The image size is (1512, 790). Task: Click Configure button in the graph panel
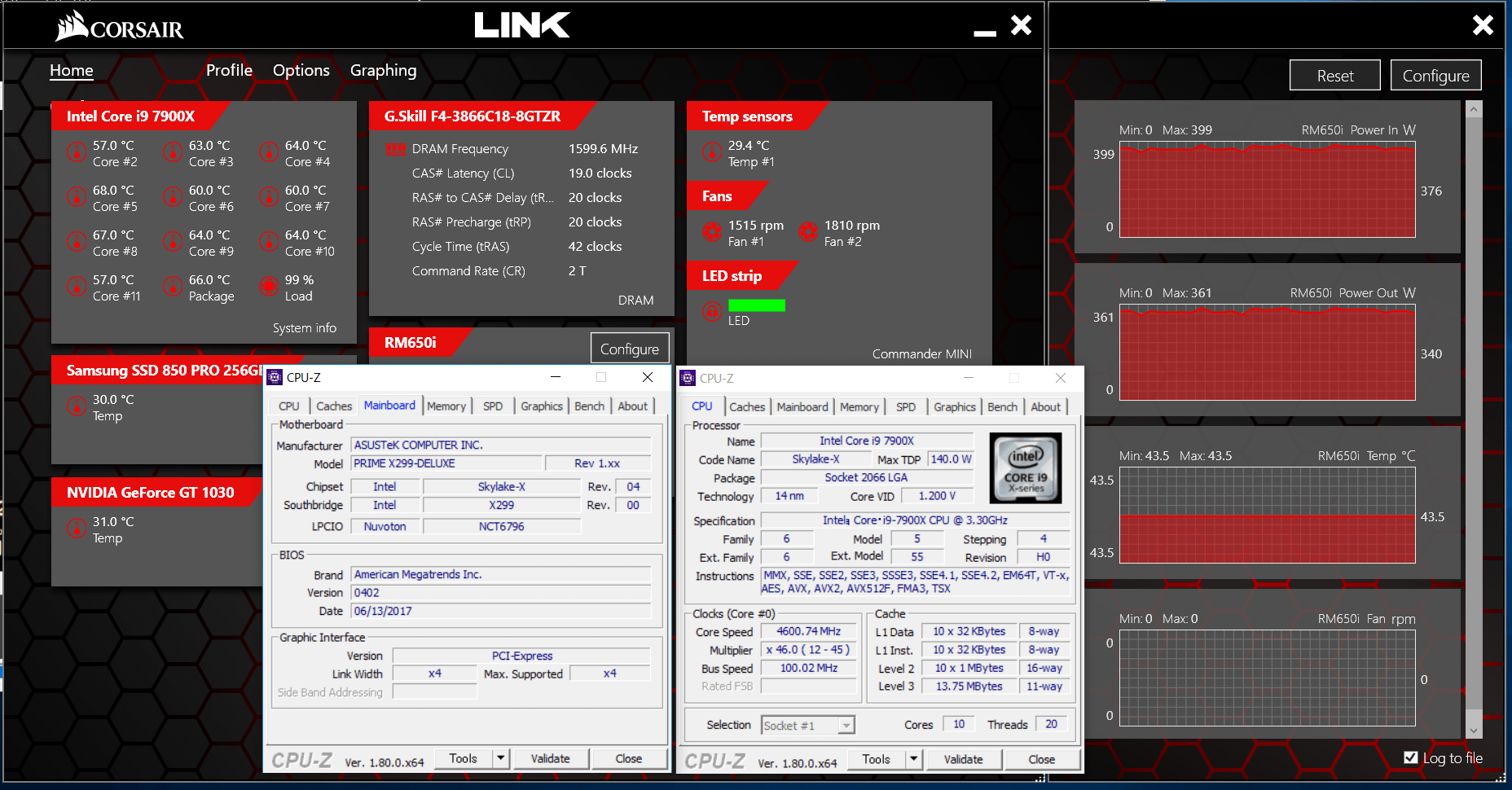click(1436, 76)
